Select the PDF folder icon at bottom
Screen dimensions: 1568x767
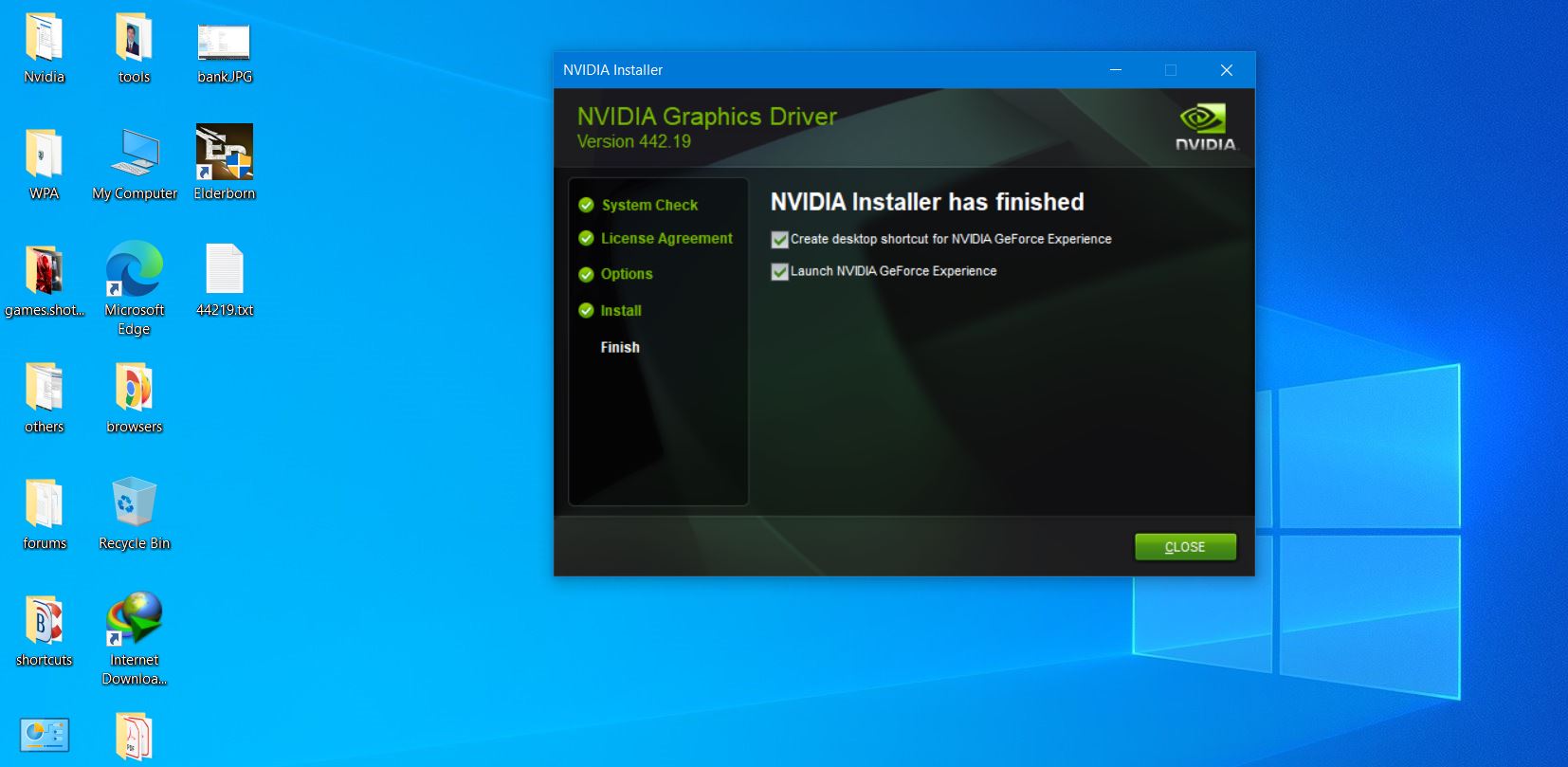pyautogui.click(x=134, y=738)
